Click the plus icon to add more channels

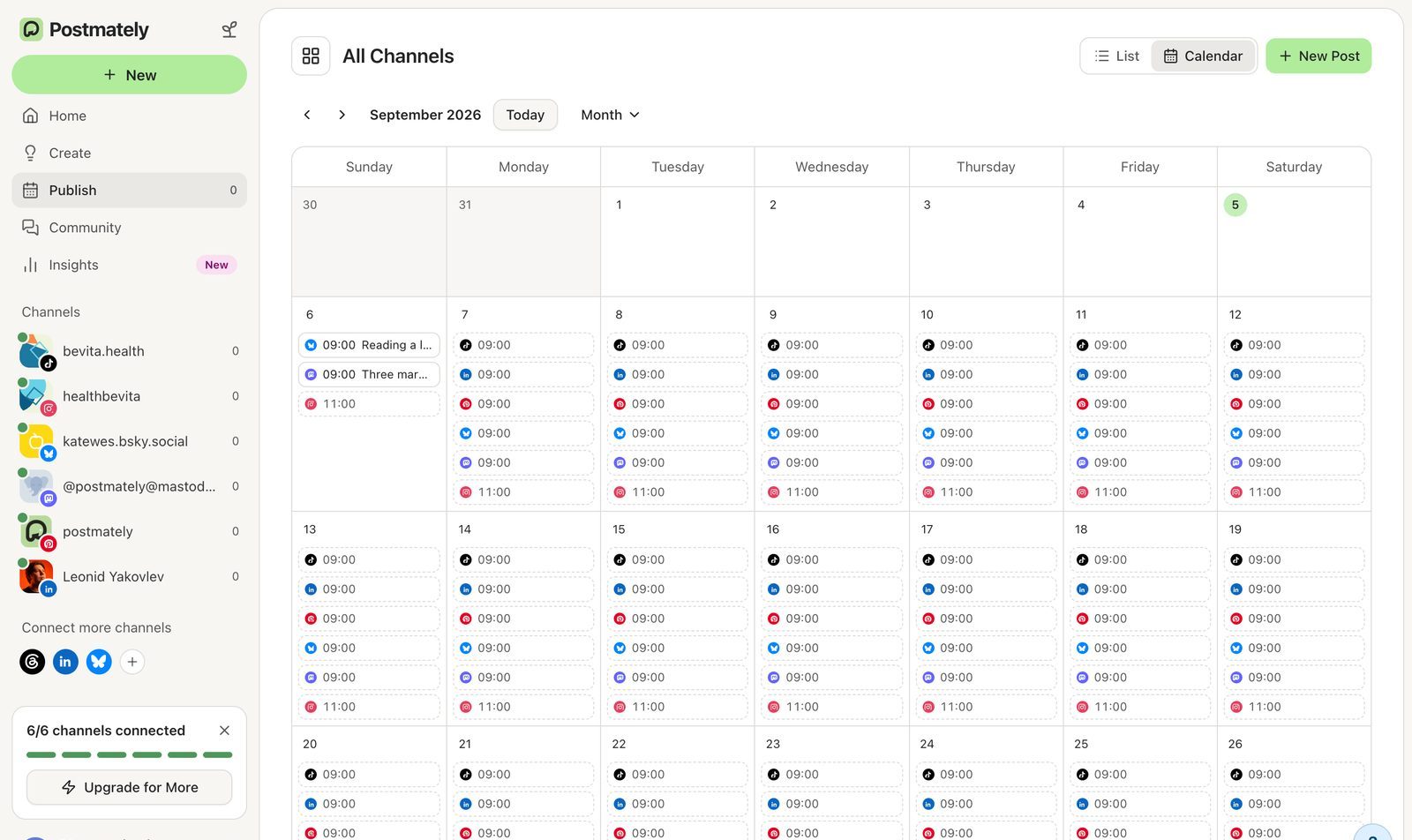132,662
